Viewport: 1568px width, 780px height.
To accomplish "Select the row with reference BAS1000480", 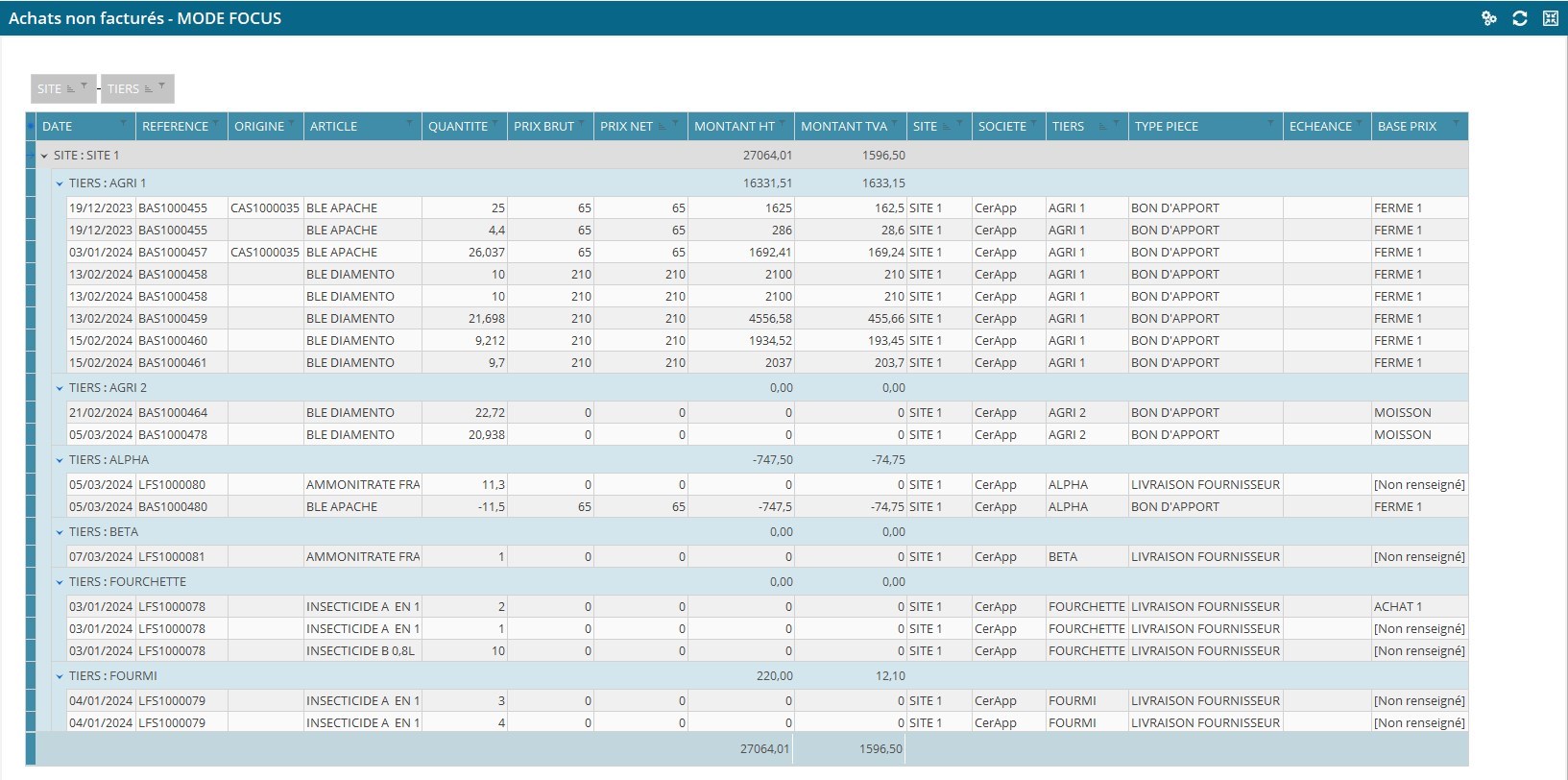I will 173,507.
